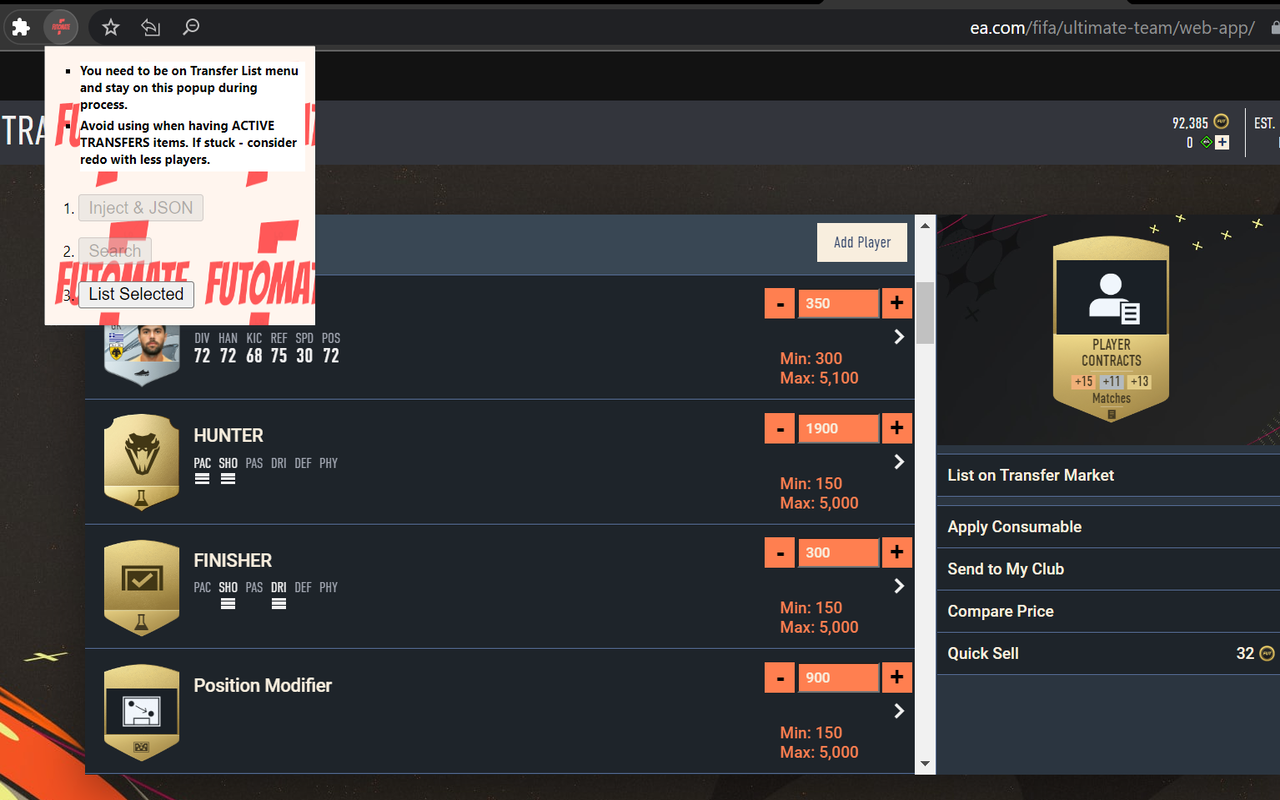Edit the Position Modifier price field 900

tap(838, 677)
